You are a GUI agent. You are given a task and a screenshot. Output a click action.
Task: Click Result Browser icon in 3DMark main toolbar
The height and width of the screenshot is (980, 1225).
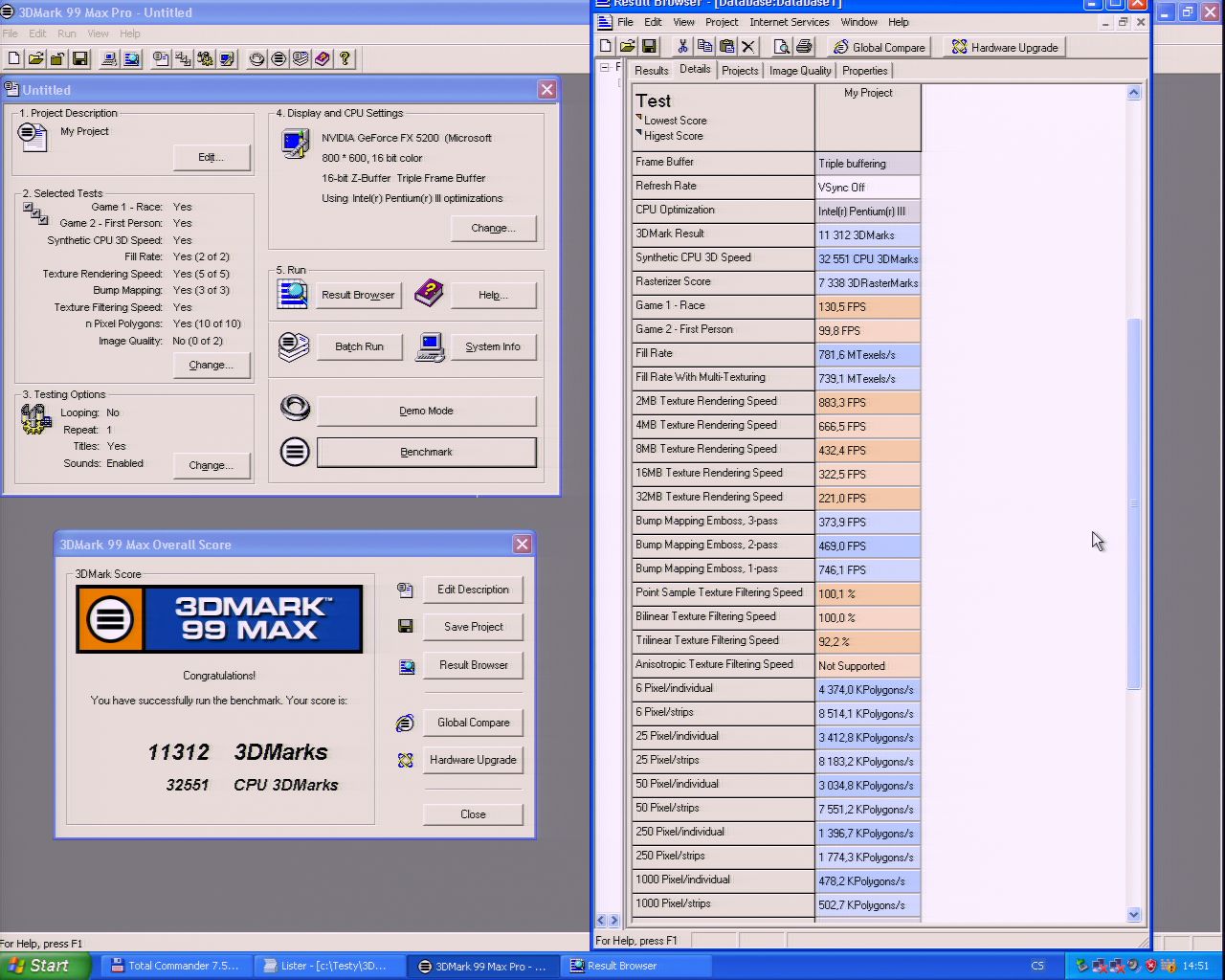(x=131, y=59)
